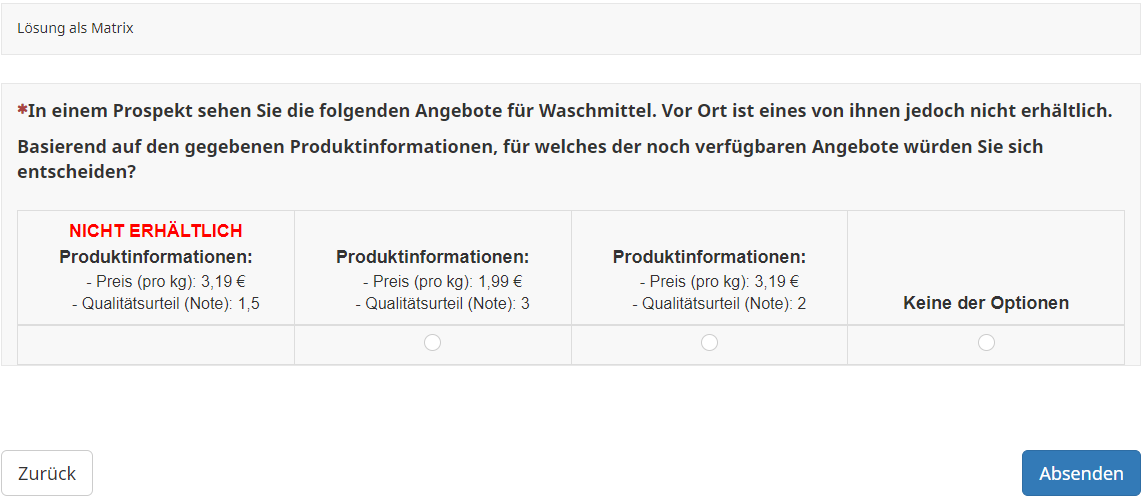Click 'Produktinformationen:' below the NICHT ERHÄLTLICH label

pyautogui.click(x=156, y=257)
